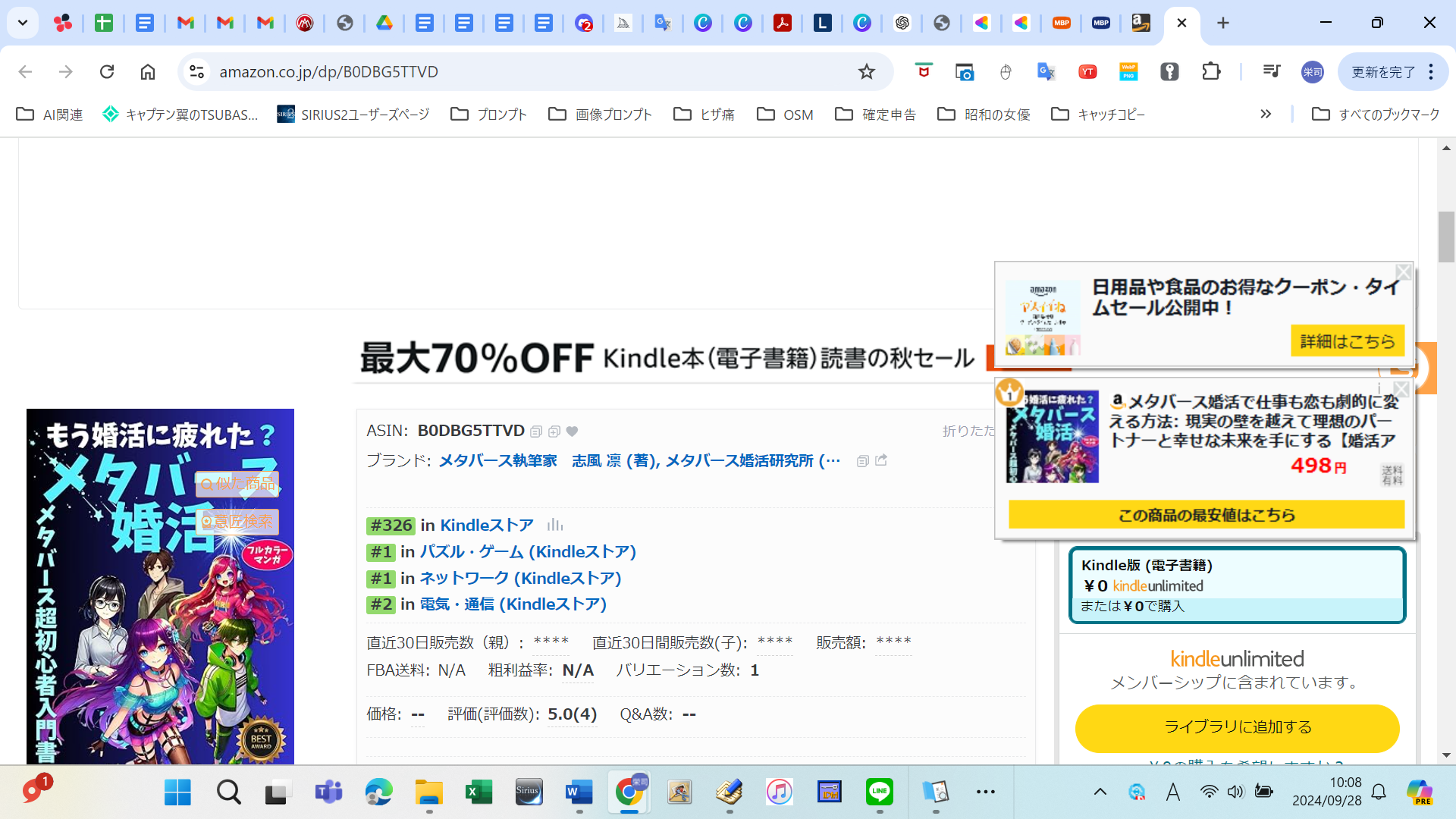Screen dimensions: 1456x819
Task: Go to the Chrome home page
Action: tap(148, 71)
